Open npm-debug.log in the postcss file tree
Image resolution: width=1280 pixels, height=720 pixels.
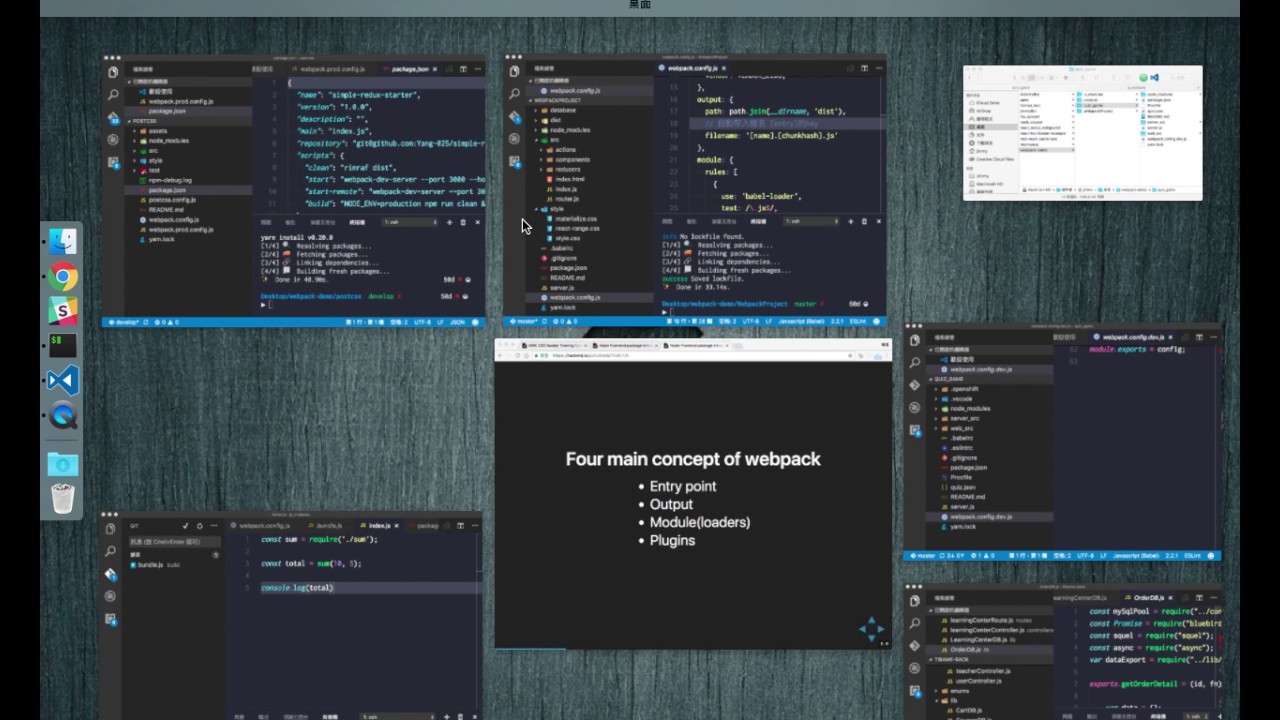pos(170,181)
